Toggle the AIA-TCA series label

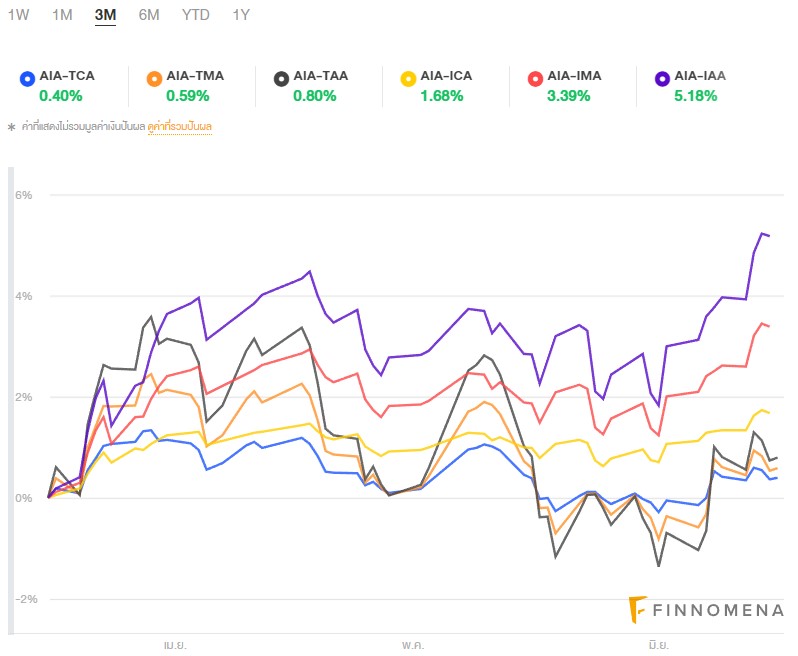(x=67, y=76)
